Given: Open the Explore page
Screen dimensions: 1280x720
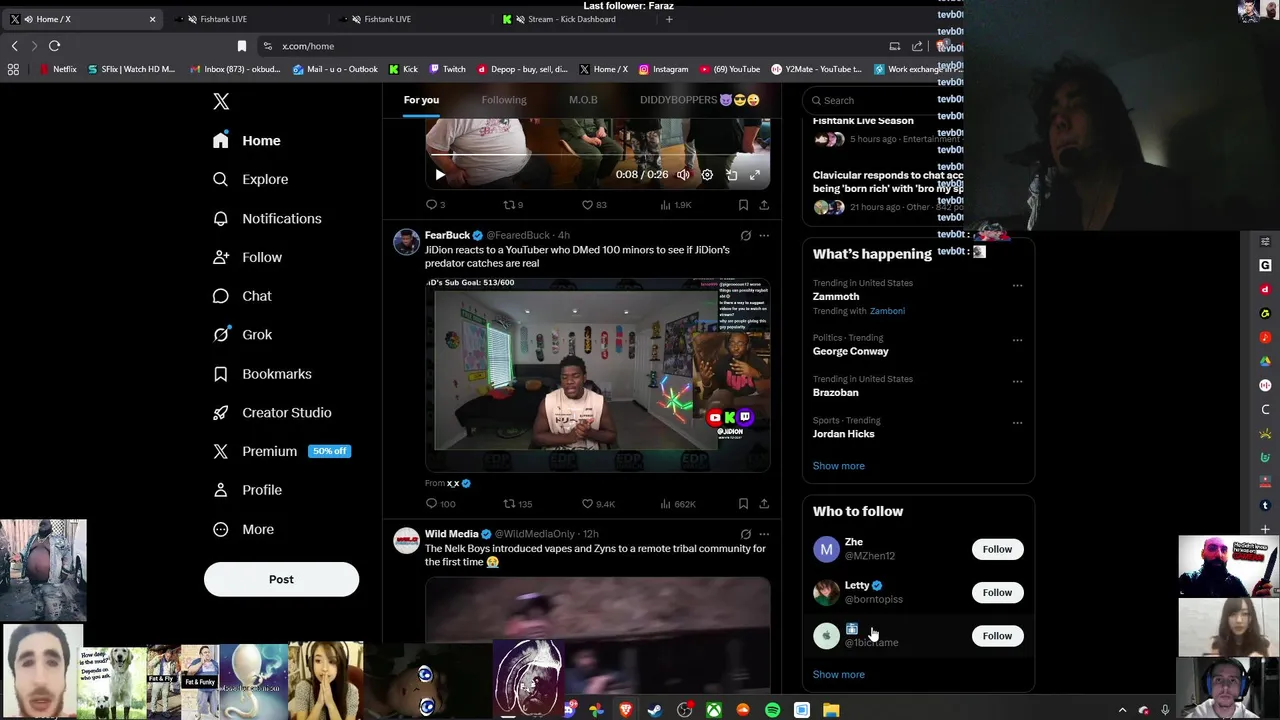Looking at the screenshot, I should pos(251,179).
